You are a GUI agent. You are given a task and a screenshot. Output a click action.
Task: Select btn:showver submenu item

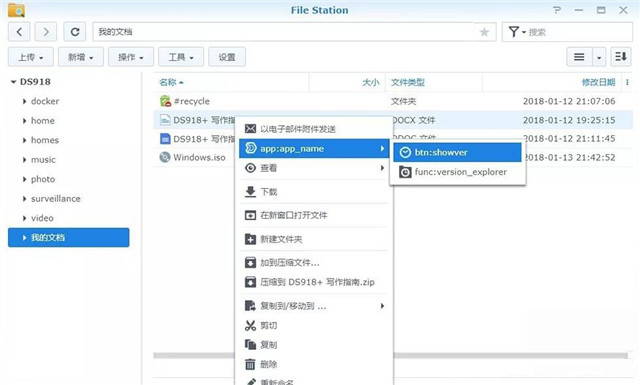[457, 152]
